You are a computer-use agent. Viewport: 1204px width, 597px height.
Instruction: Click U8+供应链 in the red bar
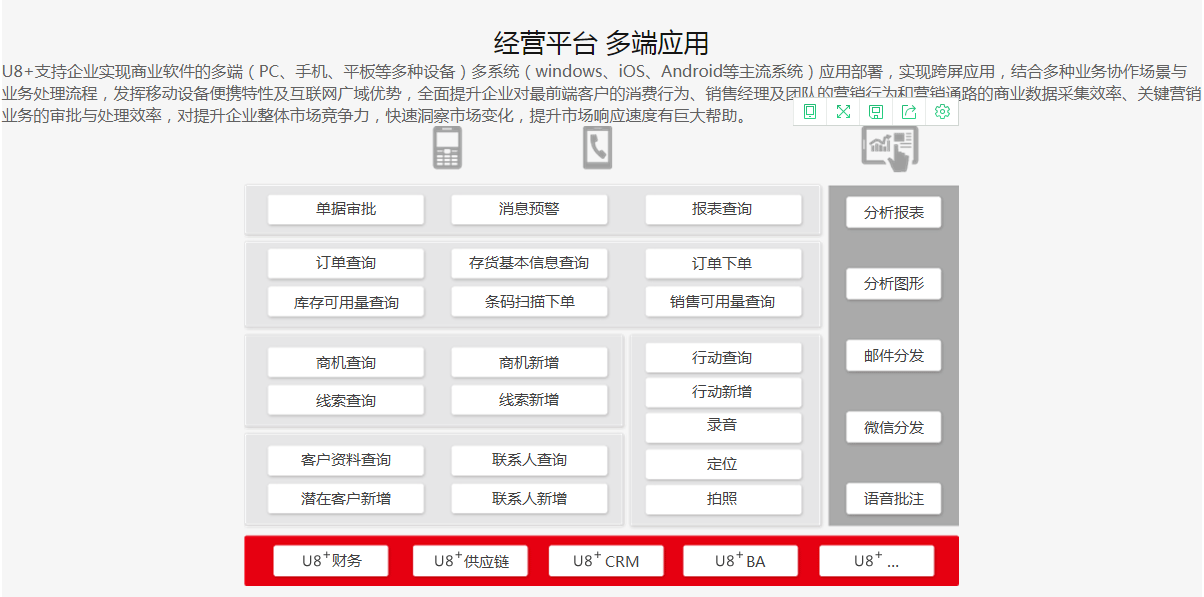pos(470,561)
